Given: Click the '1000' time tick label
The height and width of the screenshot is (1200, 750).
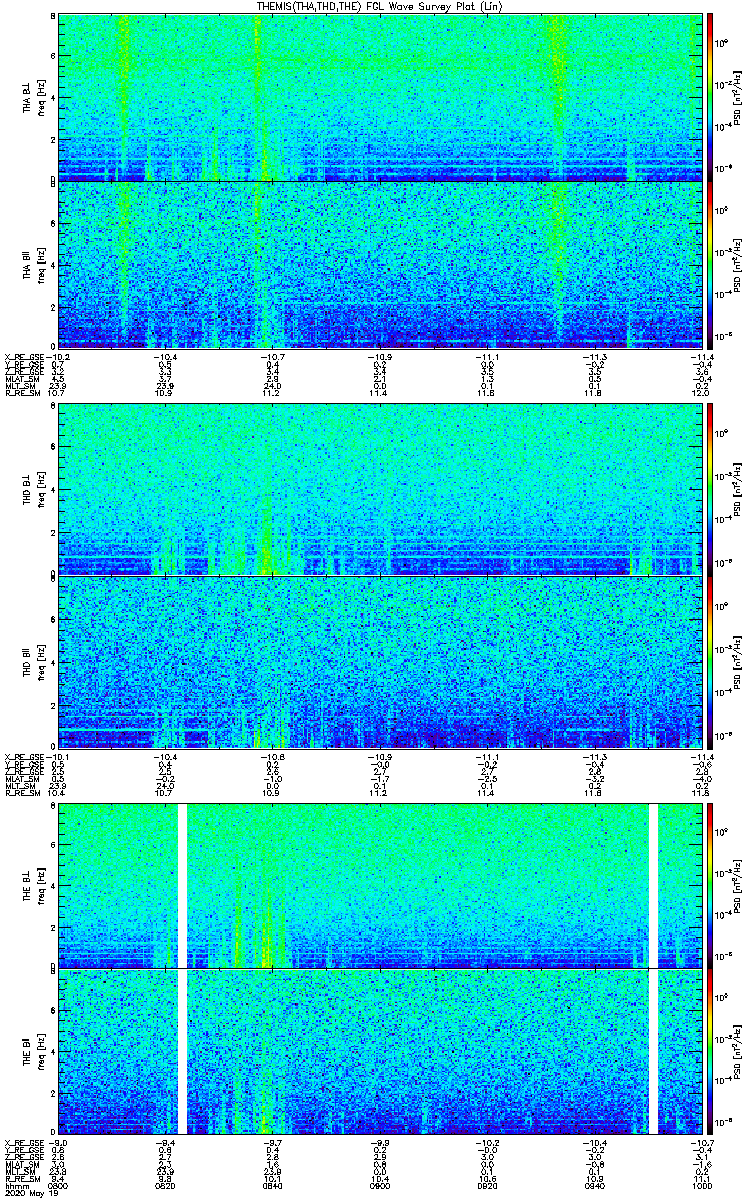Looking at the screenshot, I should (x=701, y=1186).
